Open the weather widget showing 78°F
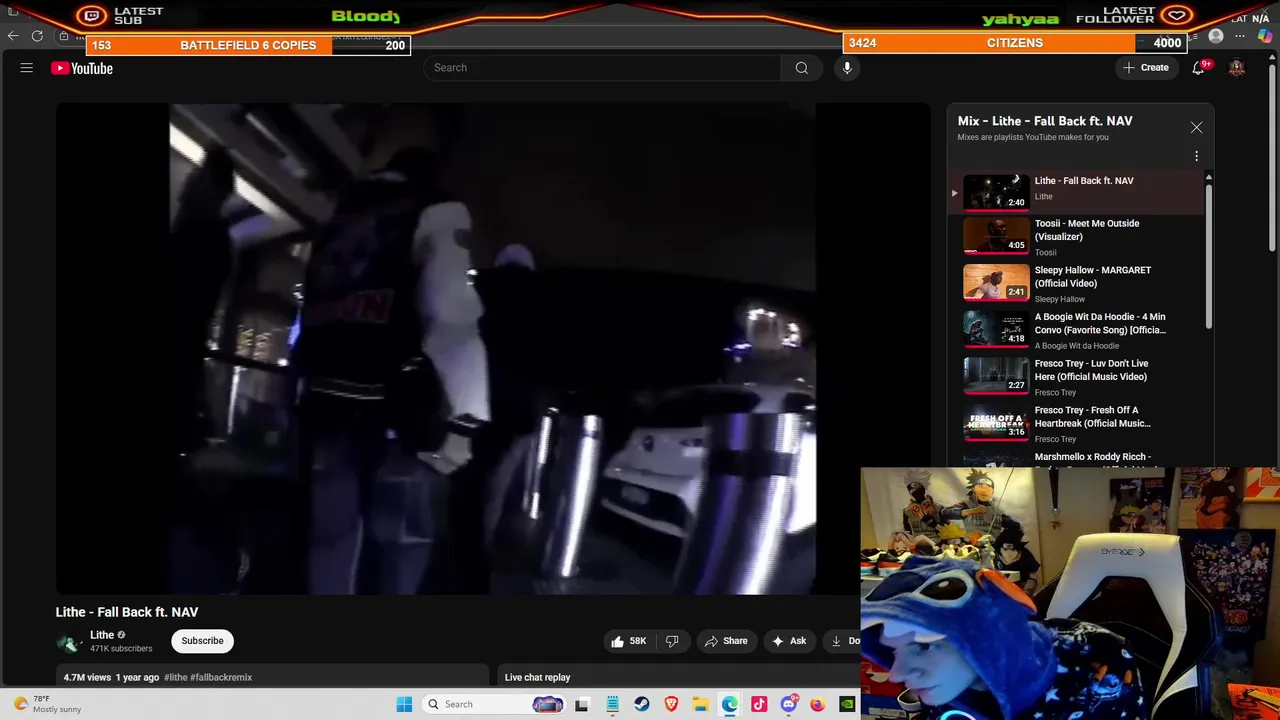The height and width of the screenshot is (720, 1280). click(x=46, y=704)
